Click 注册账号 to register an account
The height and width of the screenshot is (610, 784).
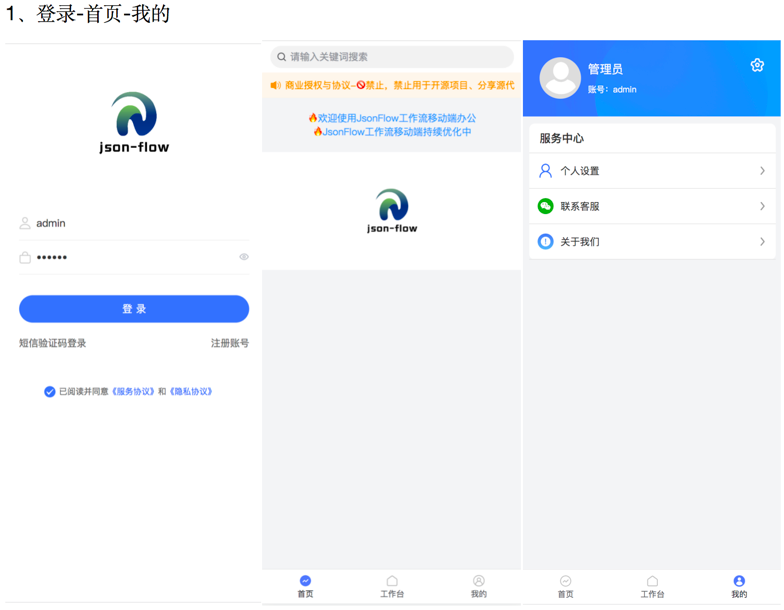point(229,343)
